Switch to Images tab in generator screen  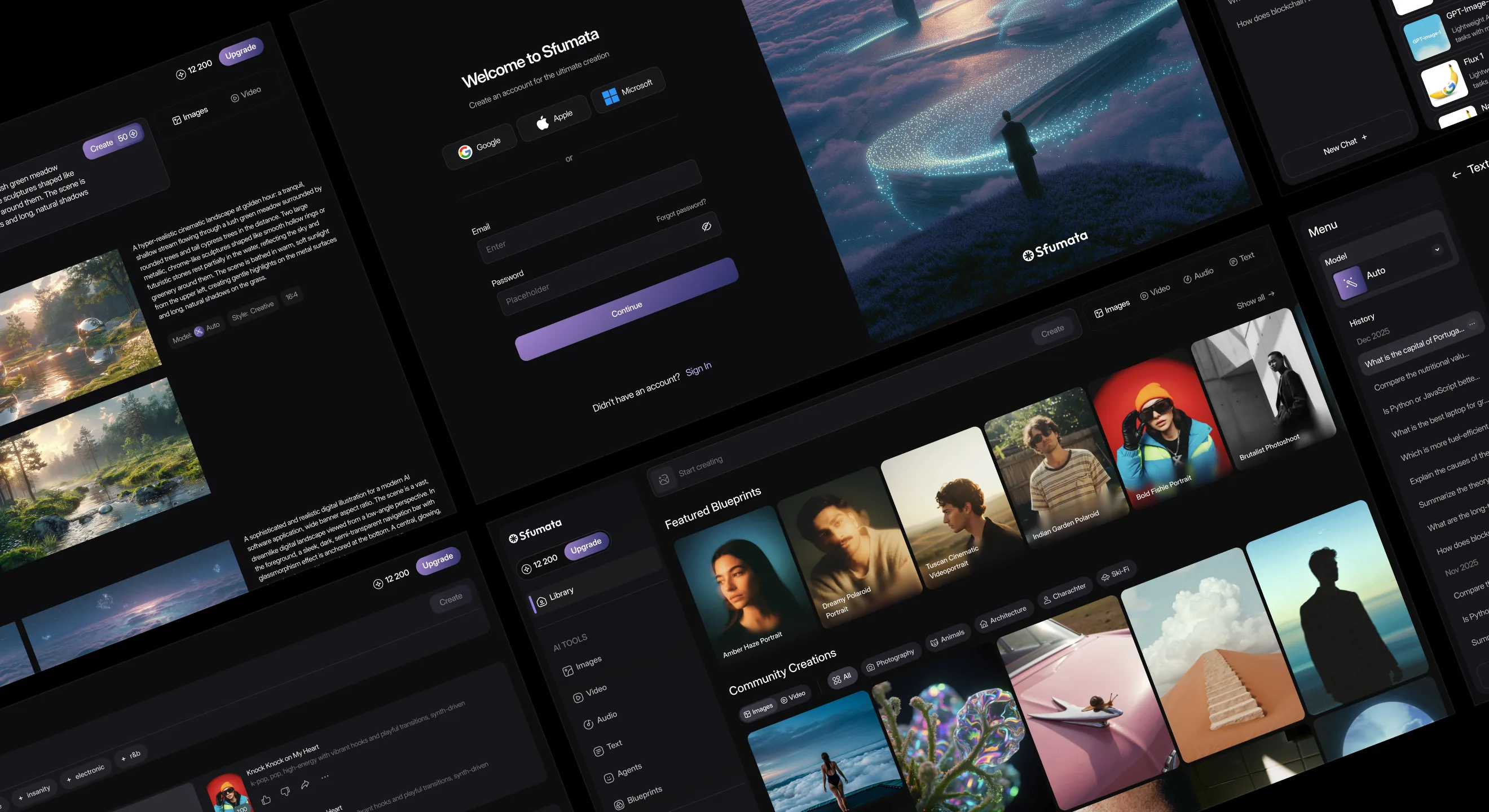(190, 116)
